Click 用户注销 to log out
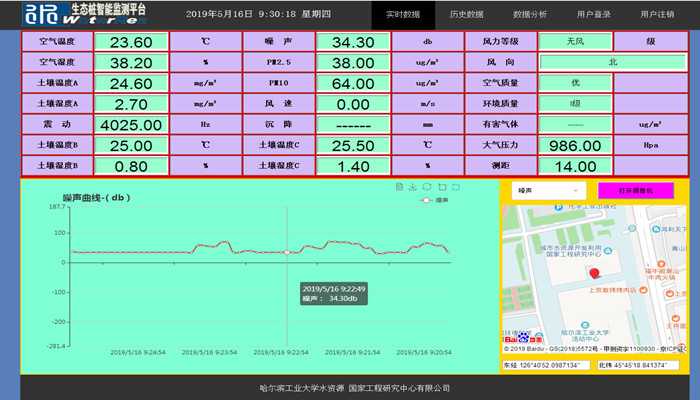This screenshot has width=700, height=400. point(657,15)
